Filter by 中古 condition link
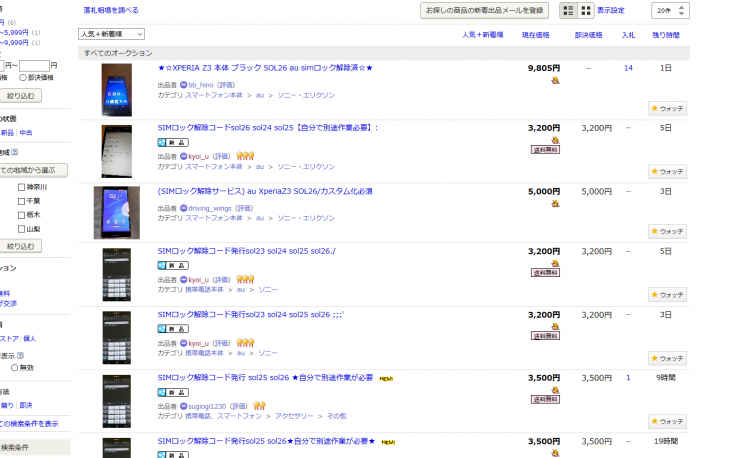This screenshot has width=740, height=458. coord(26,133)
